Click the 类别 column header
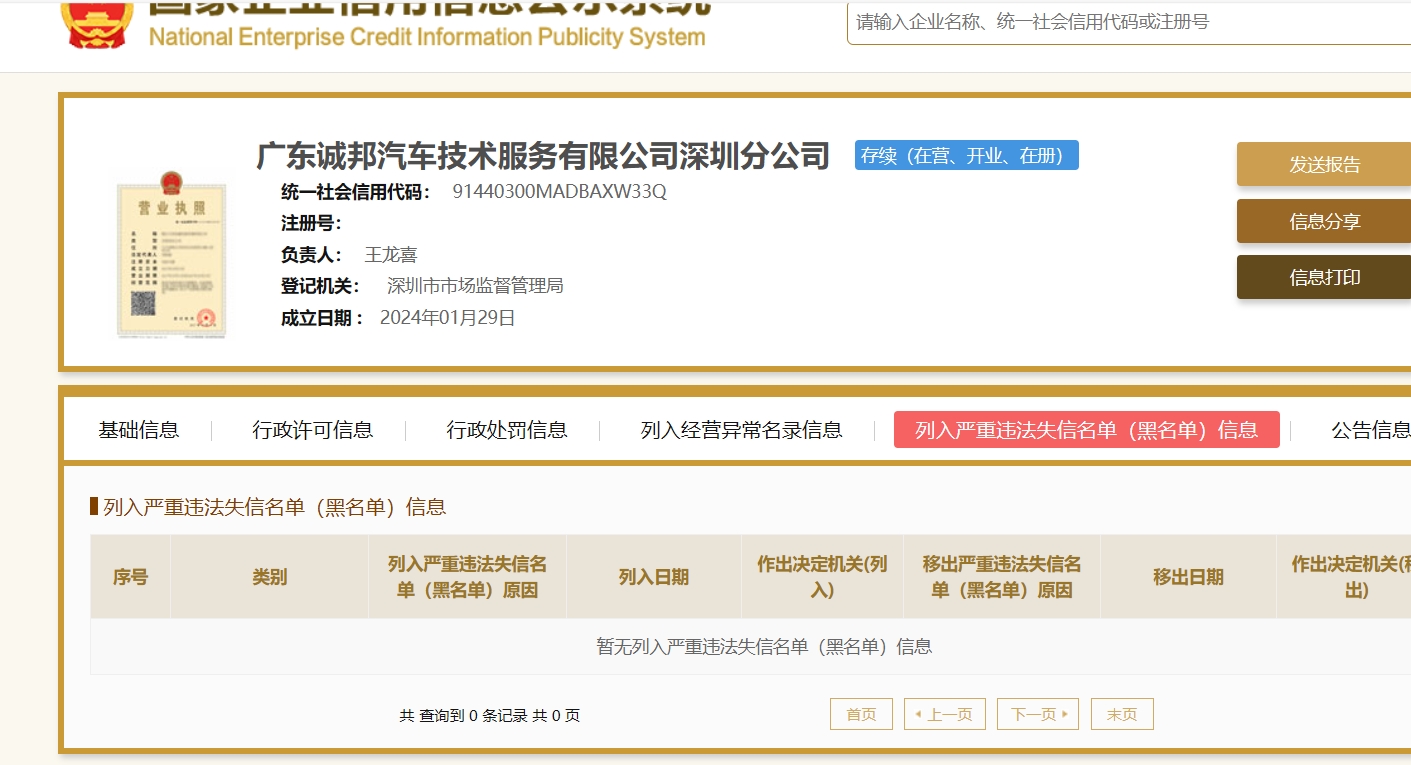Screen dimensions: 1411x765 pyautogui.click(x=270, y=577)
